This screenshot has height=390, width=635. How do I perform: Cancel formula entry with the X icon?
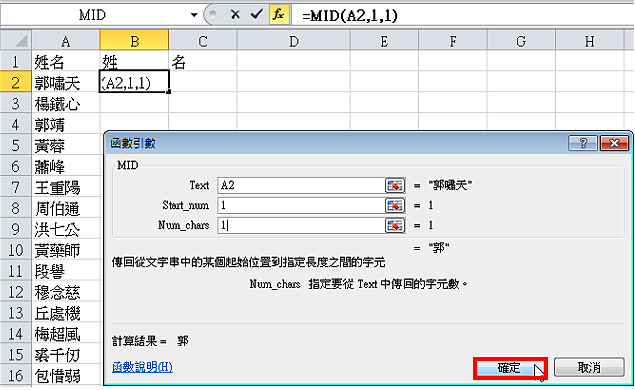(x=235, y=15)
